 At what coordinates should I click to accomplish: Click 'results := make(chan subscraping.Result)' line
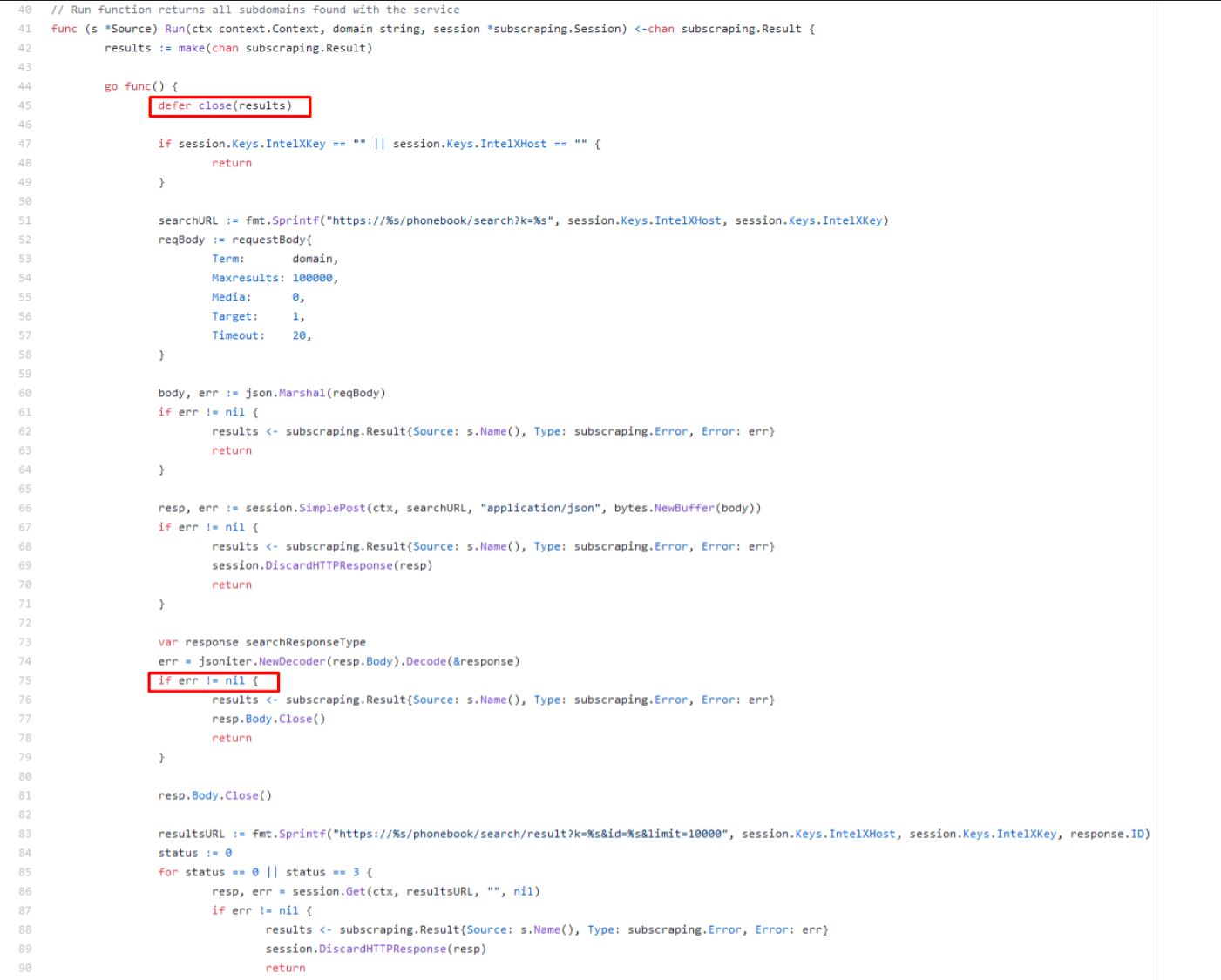coord(239,48)
